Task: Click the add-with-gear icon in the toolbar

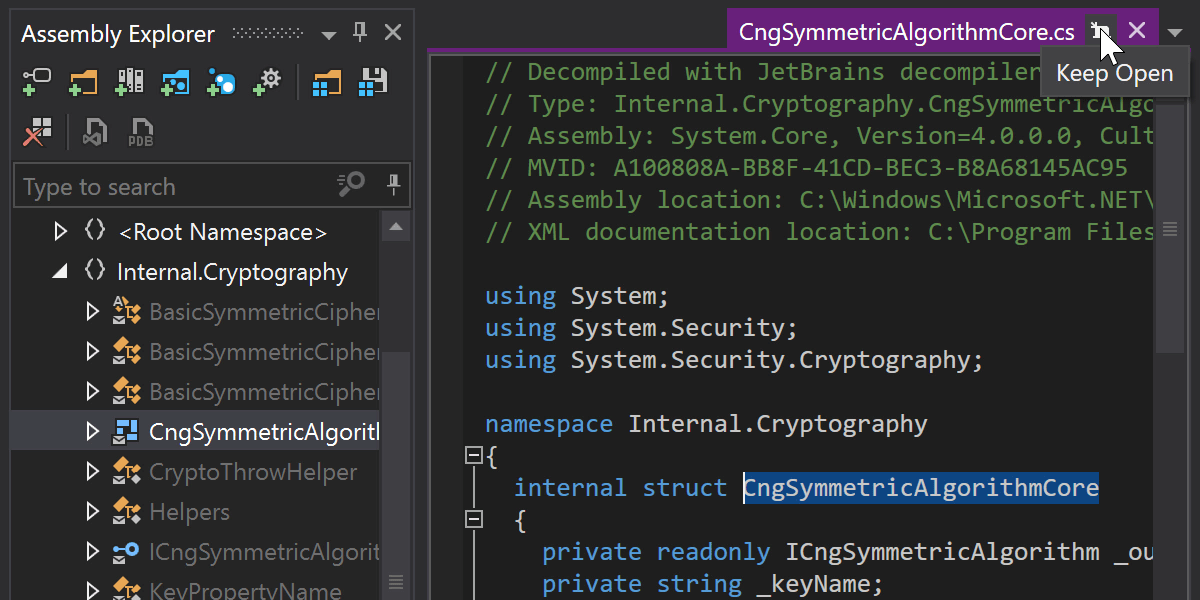Action: pos(267,82)
